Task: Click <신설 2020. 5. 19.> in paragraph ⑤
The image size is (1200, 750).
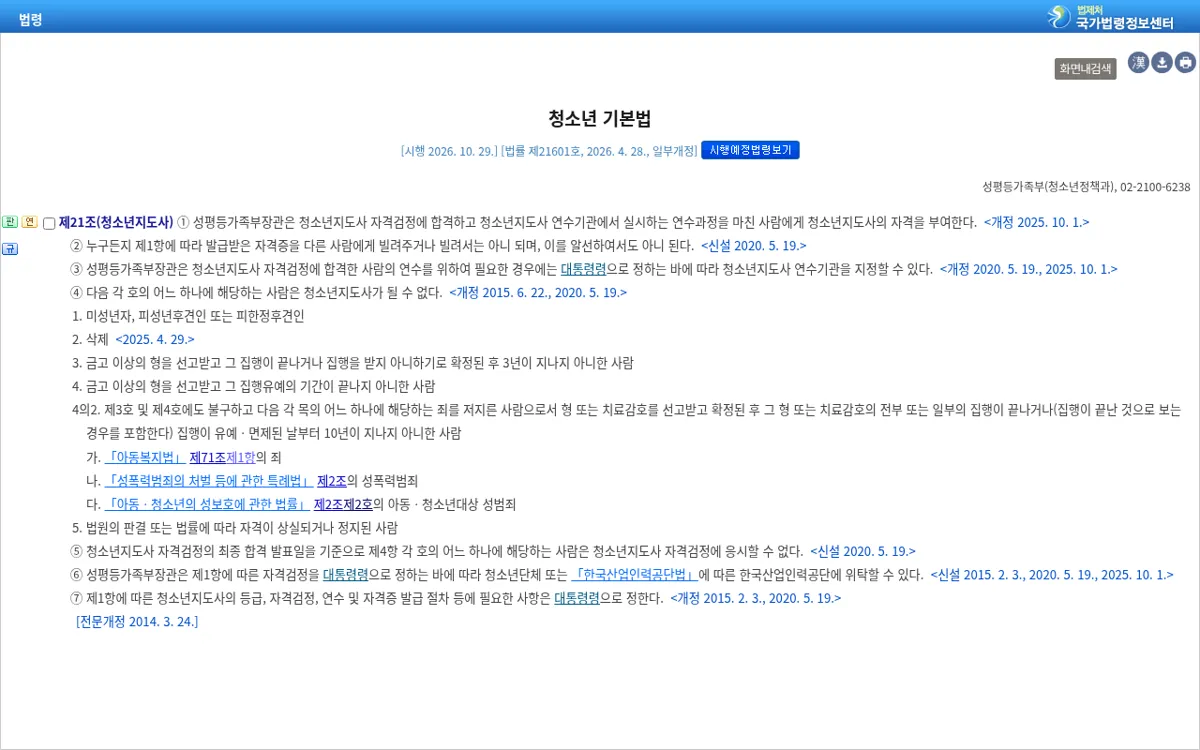Action: [863, 551]
